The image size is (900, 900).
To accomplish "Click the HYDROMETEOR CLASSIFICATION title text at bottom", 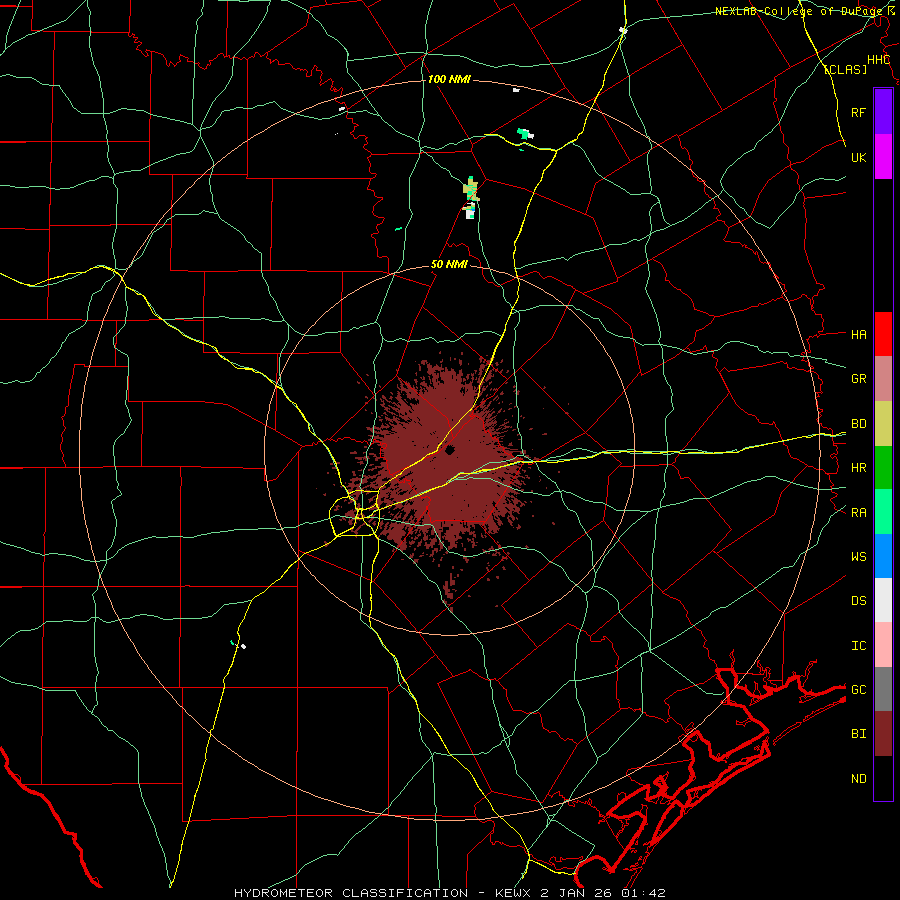I will point(351,893).
